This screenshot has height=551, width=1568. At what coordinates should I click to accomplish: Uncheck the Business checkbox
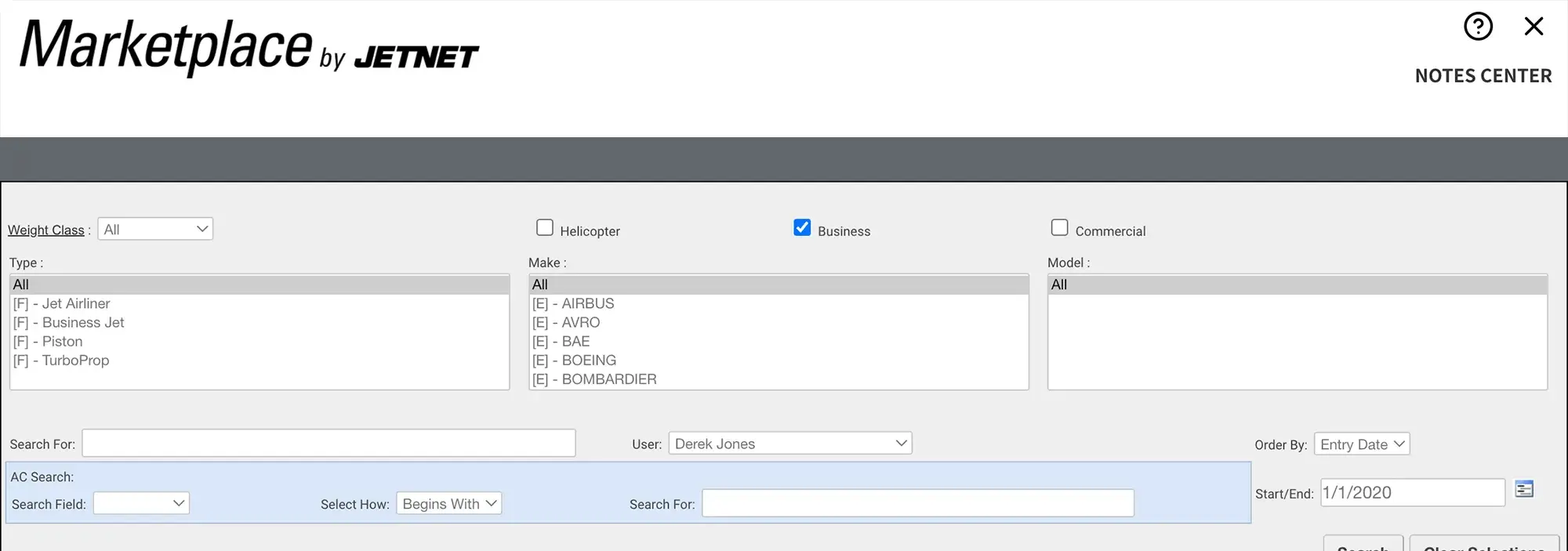pos(802,228)
